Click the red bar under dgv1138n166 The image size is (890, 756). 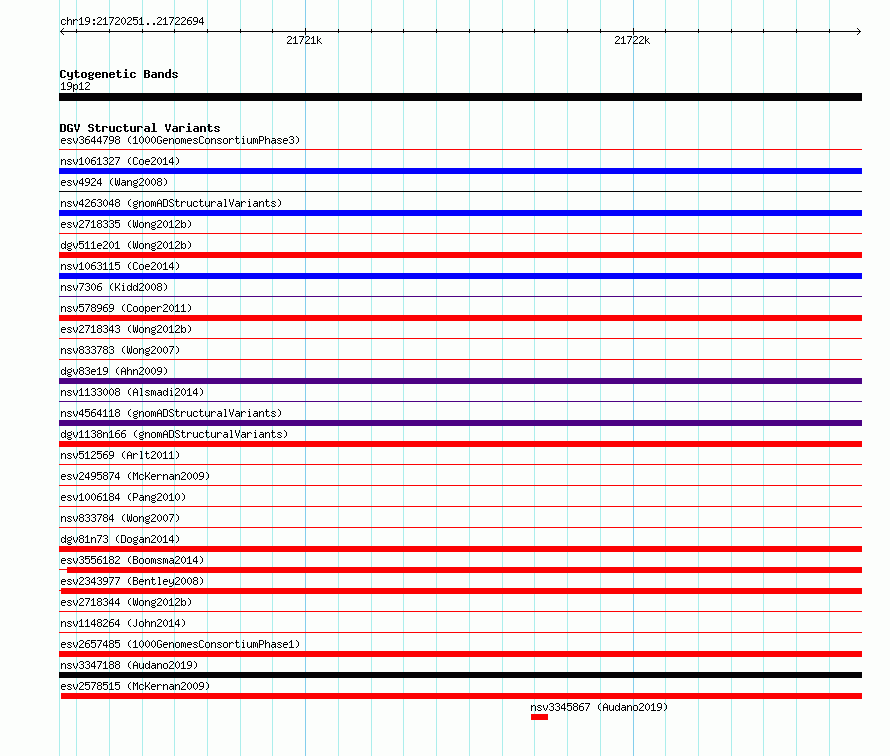point(460,444)
